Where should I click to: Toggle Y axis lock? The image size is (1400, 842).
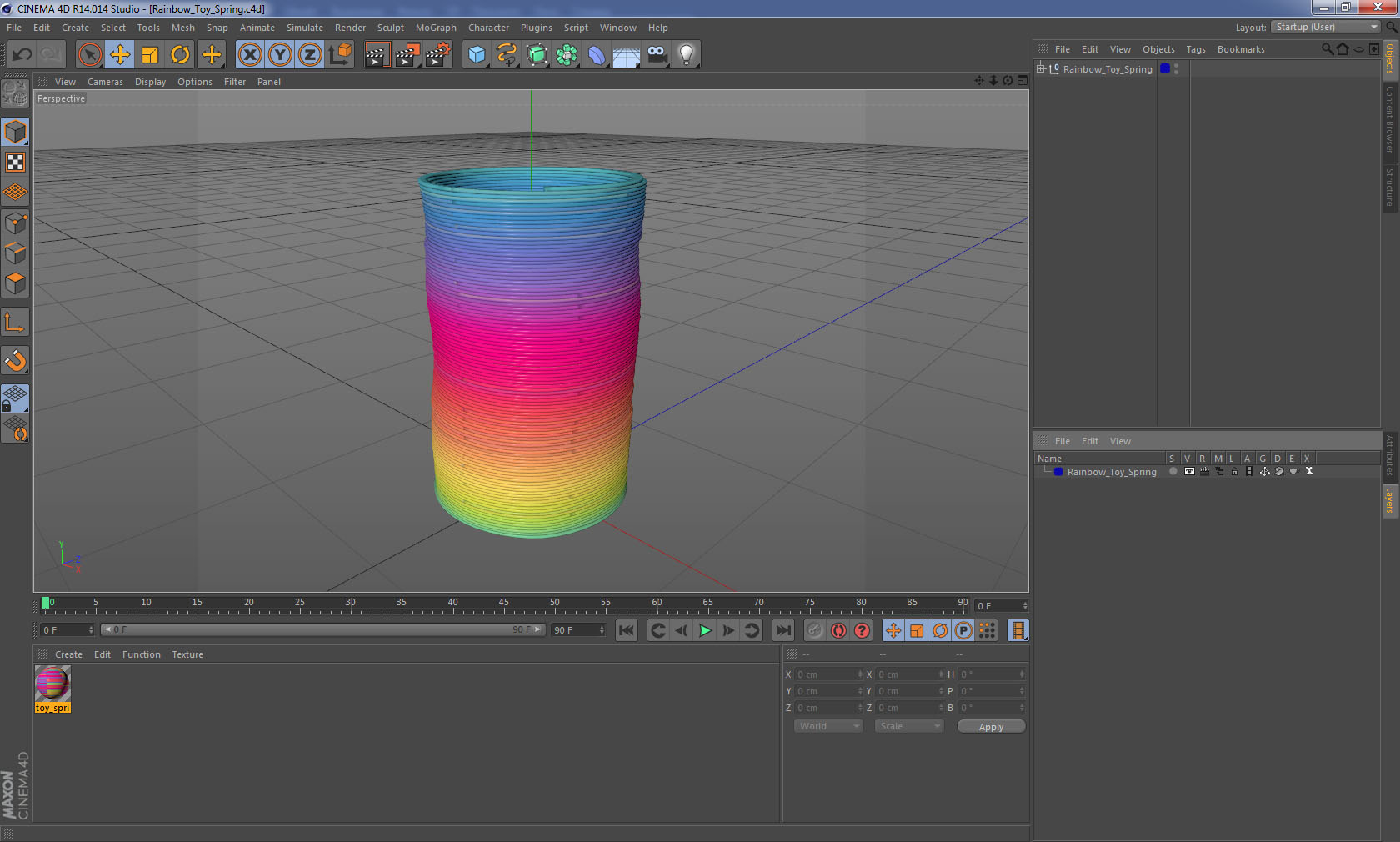[280, 55]
